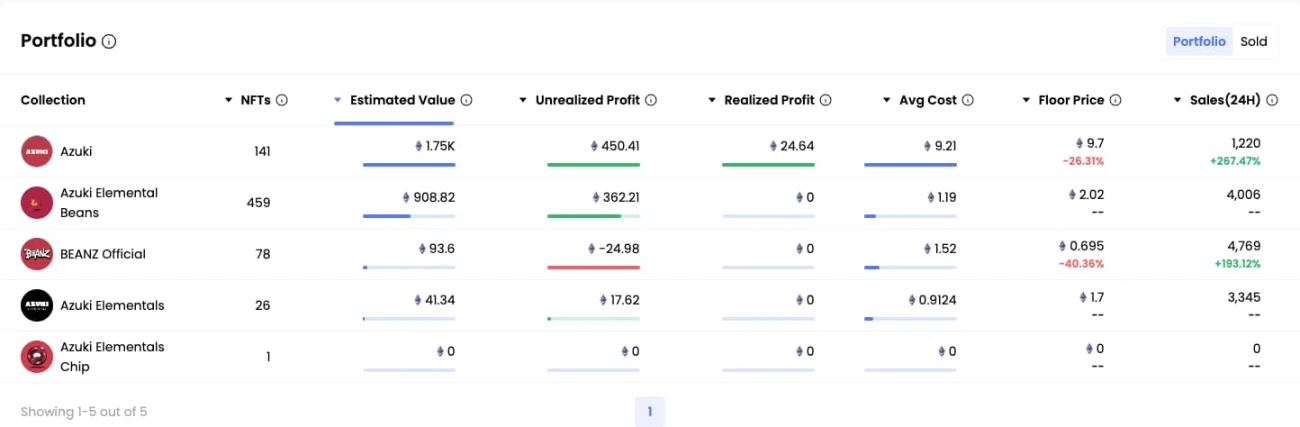Image resolution: width=1300 pixels, height=427 pixels.
Task: Go to page 1
Action: (x=649, y=411)
